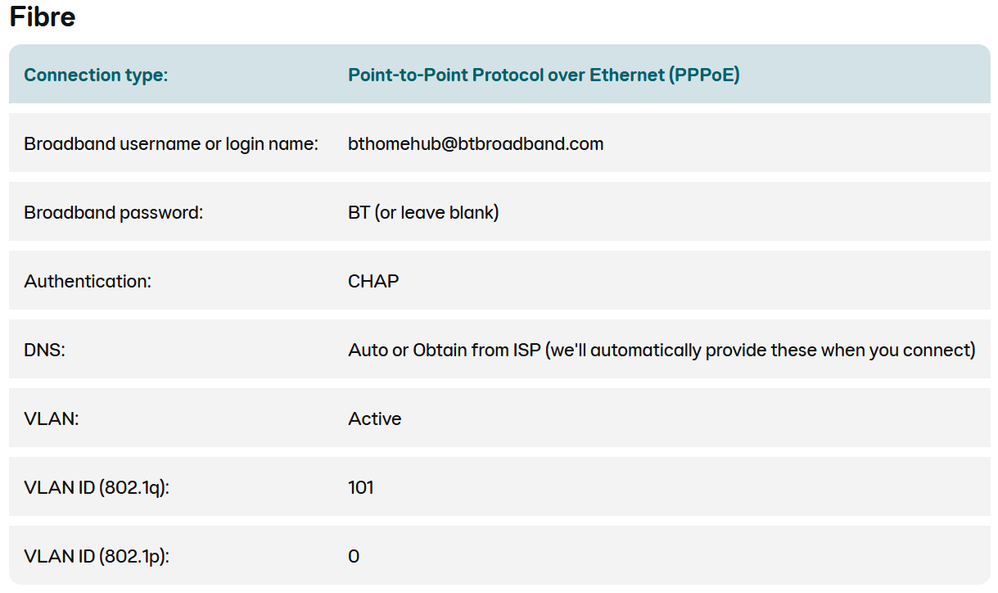Image resolution: width=998 pixels, height=593 pixels.
Task: Select the VLAN row label
Action: pyautogui.click(x=51, y=419)
